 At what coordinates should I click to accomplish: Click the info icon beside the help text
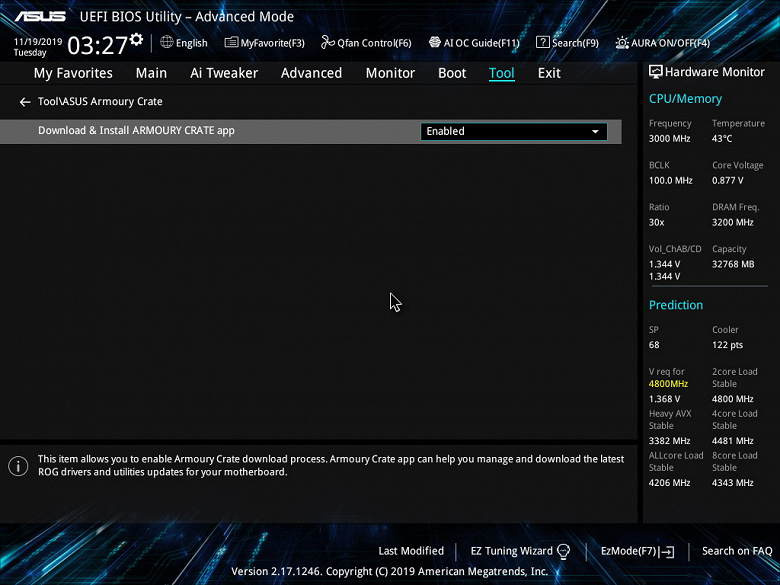pos(18,466)
